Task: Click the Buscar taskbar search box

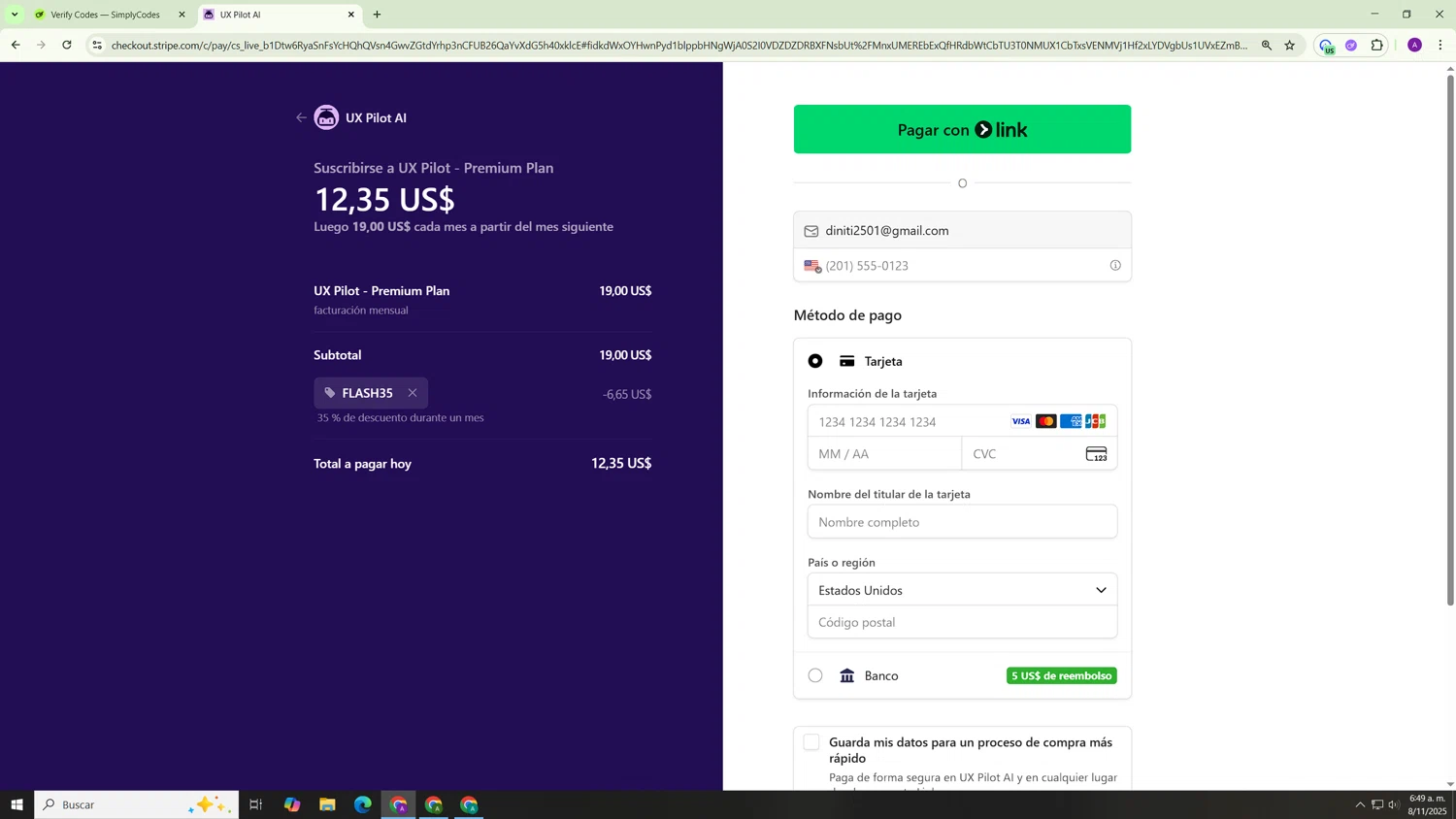Action: tap(137, 804)
